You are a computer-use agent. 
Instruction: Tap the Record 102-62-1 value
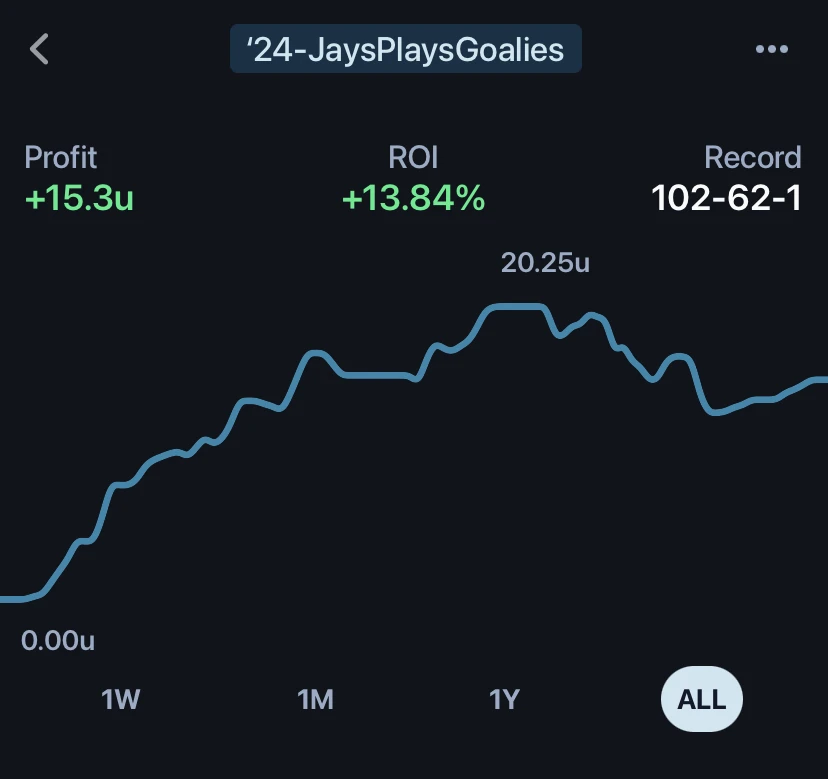pos(727,198)
